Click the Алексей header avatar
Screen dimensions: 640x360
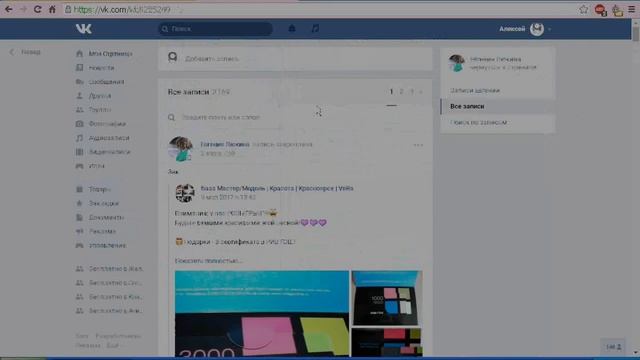(x=537, y=29)
